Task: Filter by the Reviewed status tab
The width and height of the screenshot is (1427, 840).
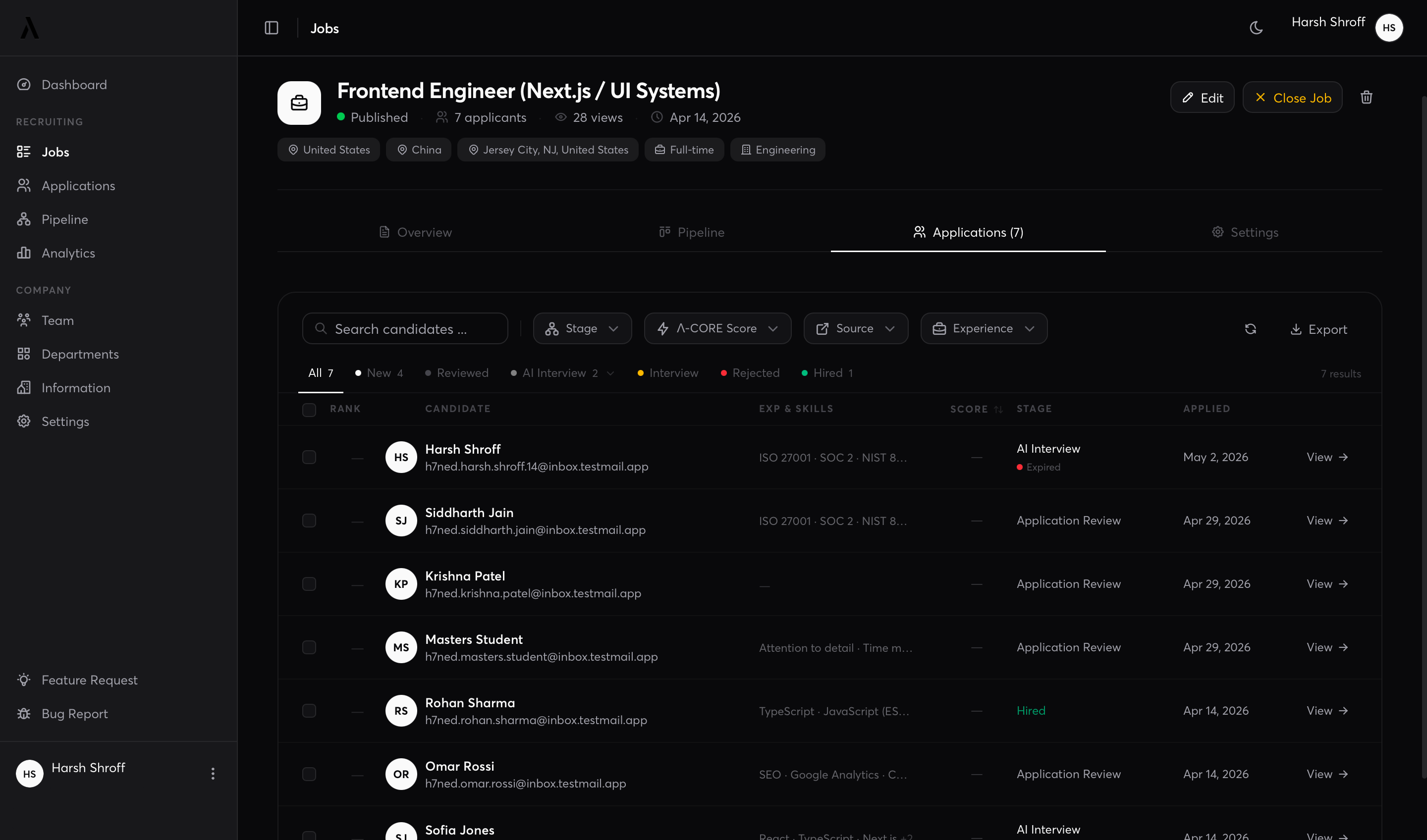Action: click(456, 373)
